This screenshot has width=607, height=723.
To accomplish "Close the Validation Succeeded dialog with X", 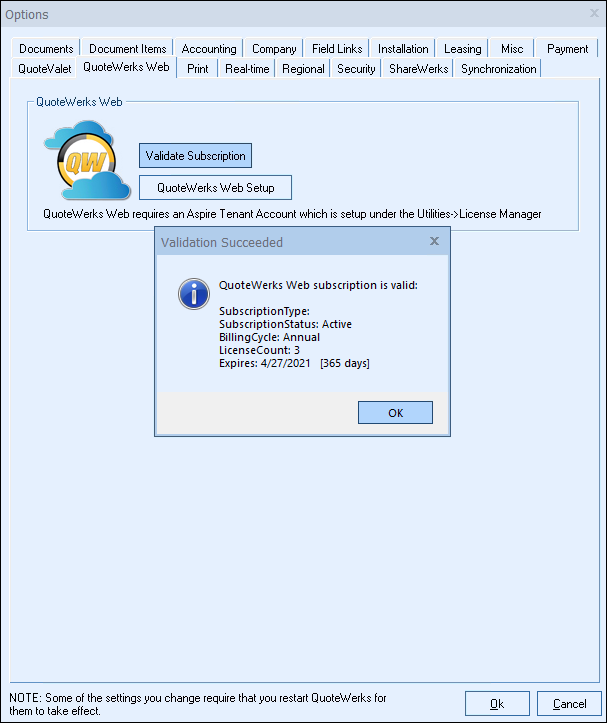I will [x=434, y=241].
